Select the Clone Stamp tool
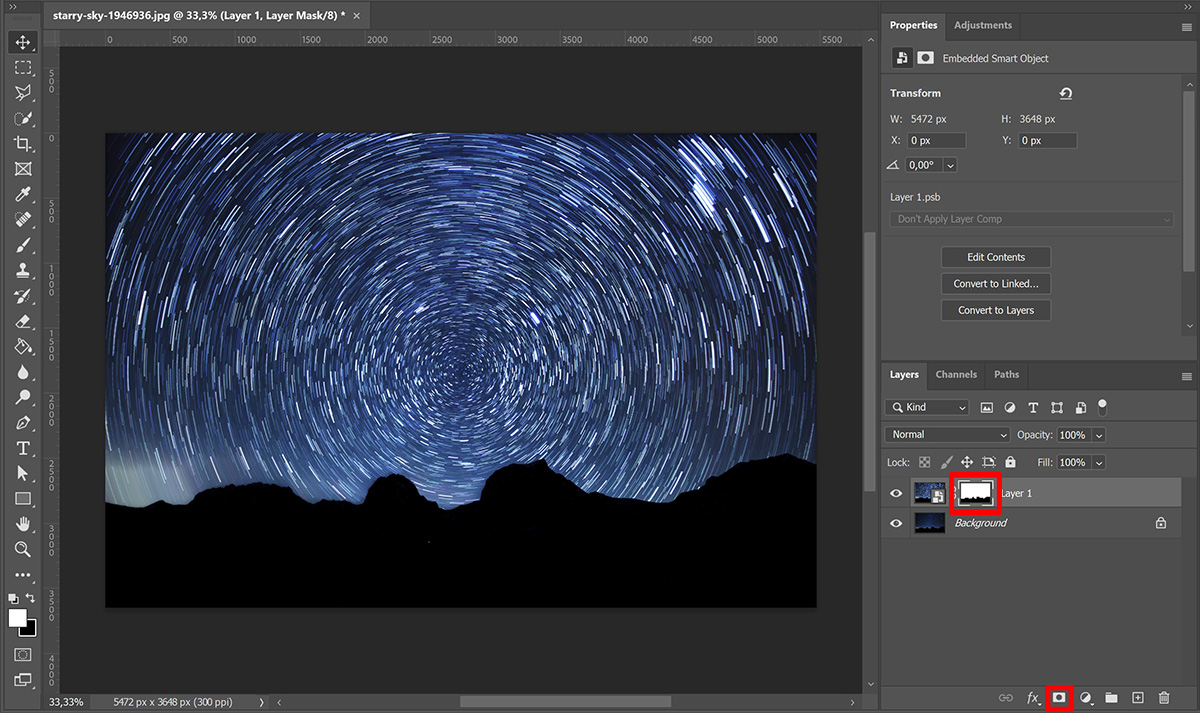 (x=22, y=270)
